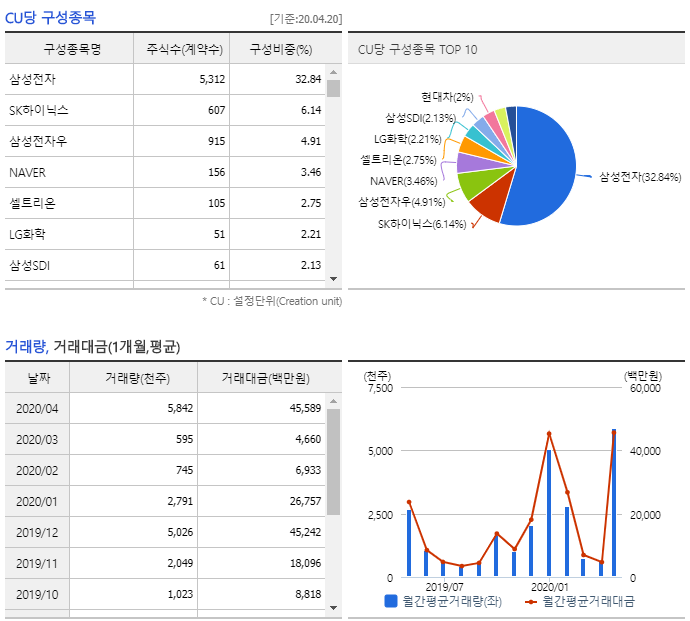This screenshot has height=621, width=690.
Task: Click the 월간평균거래대금 legend entry
Action: (580, 601)
